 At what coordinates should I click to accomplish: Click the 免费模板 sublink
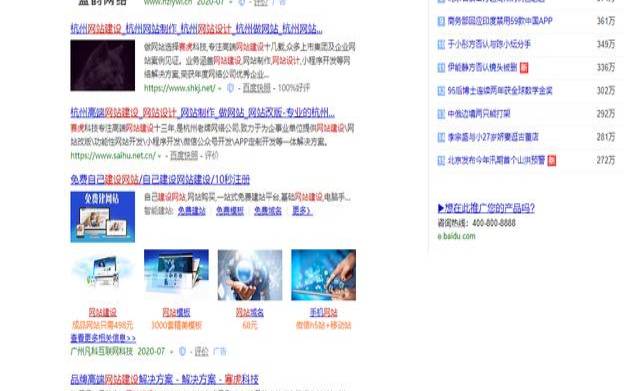[x=230, y=211]
